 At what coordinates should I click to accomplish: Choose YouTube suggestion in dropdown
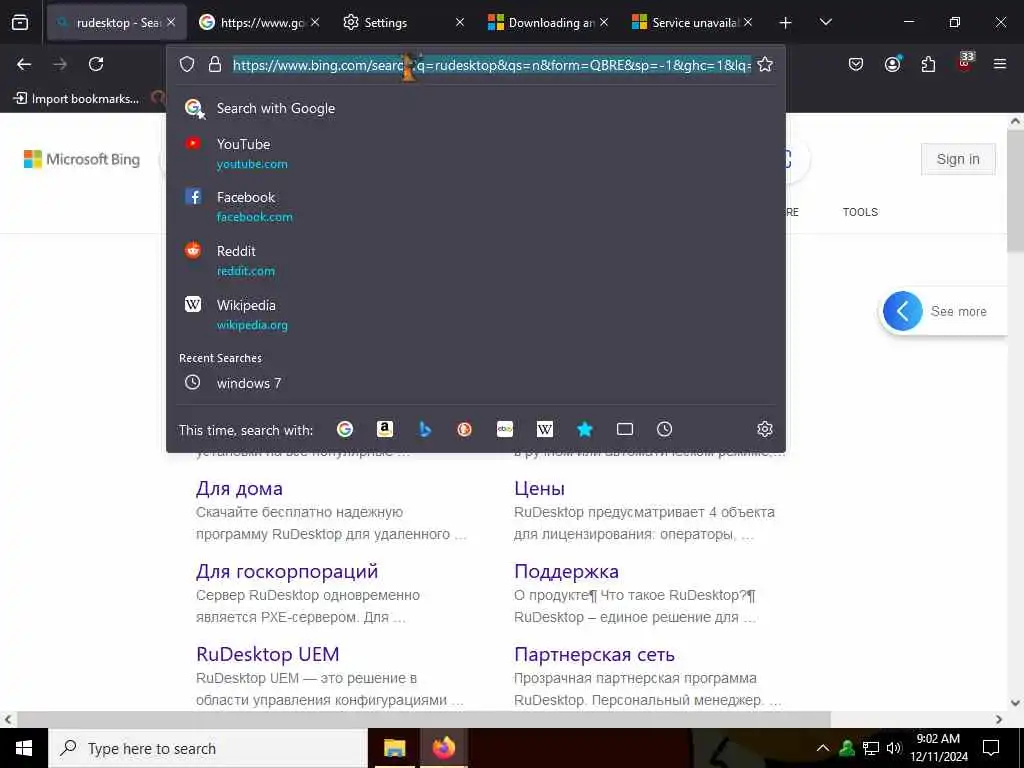[476, 153]
